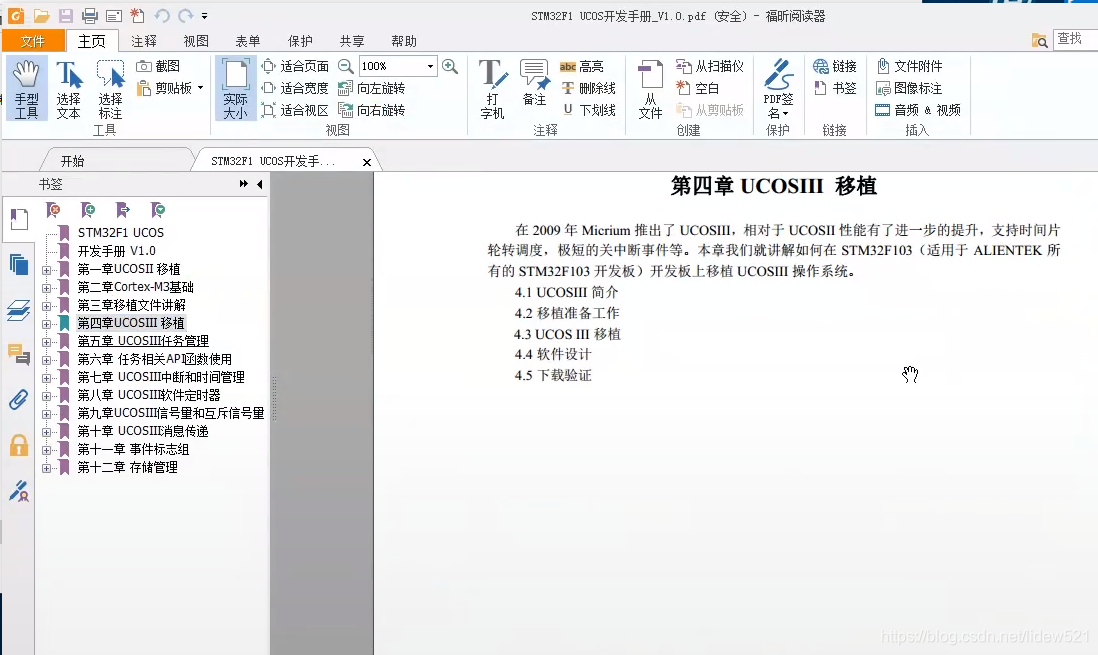The height and width of the screenshot is (655, 1098).
Task: Expand the 第五章 UCOSIII任务管理 bookmark
Action: tap(46, 342)
